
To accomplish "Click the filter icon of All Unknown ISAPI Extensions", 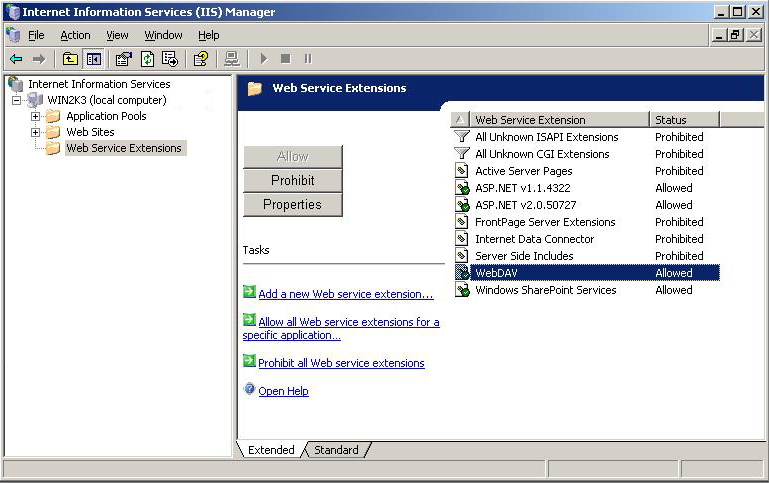I will pos(461,137).
